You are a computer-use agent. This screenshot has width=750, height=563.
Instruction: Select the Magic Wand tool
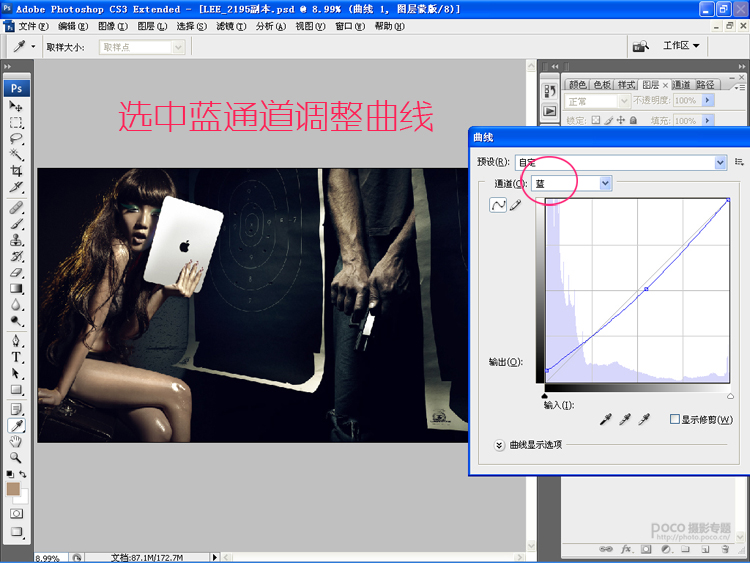tap(16, 155)
